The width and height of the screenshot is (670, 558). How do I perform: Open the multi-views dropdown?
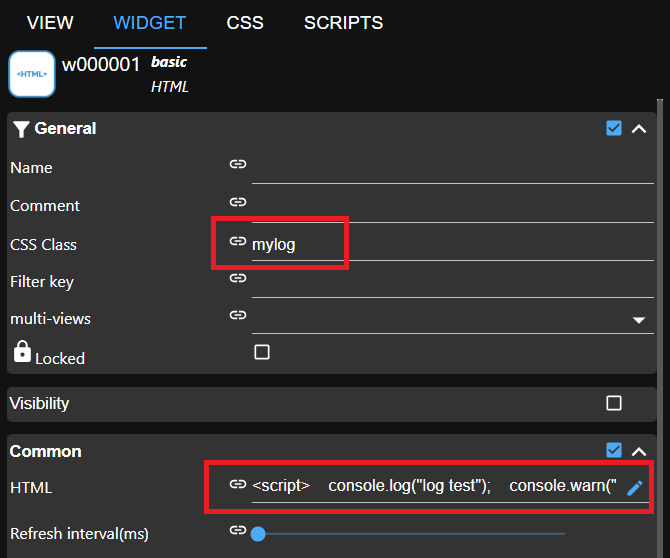[639, 321]
